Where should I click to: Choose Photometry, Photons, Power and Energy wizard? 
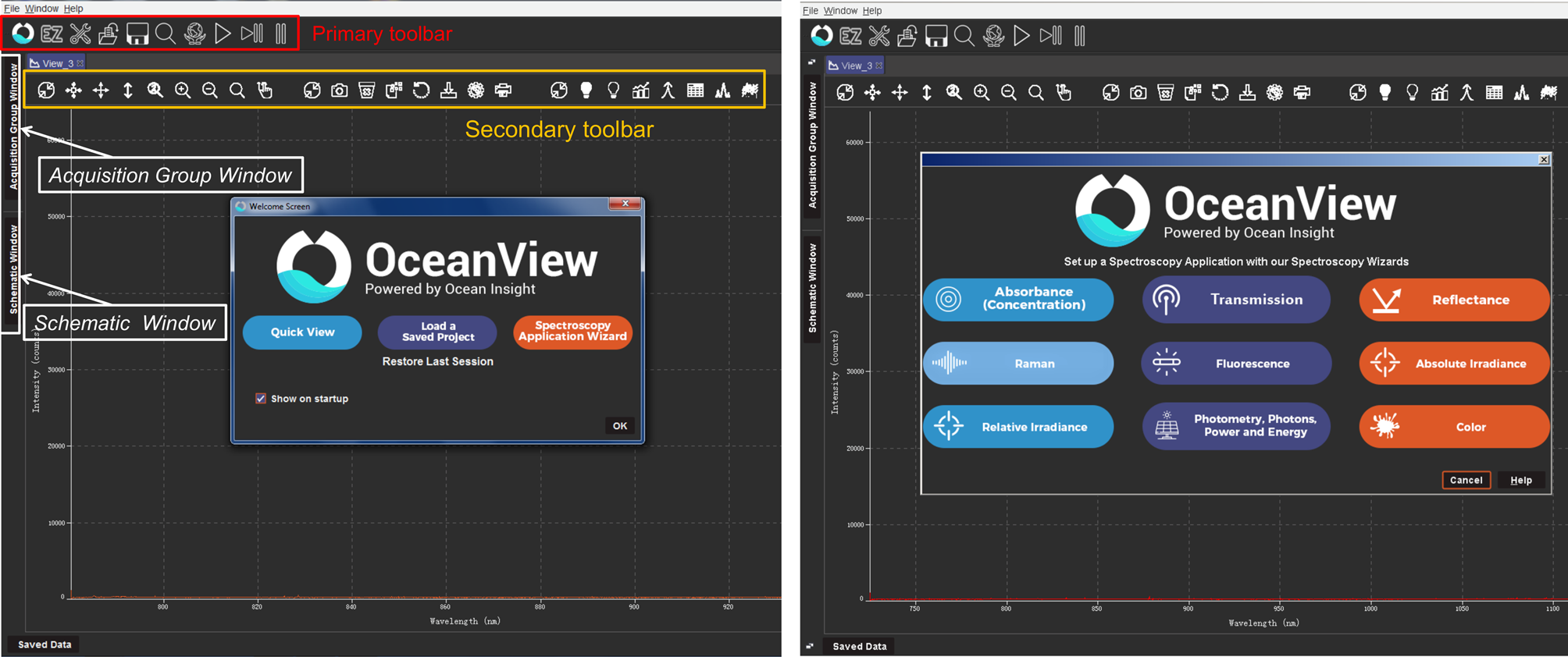1236,426
